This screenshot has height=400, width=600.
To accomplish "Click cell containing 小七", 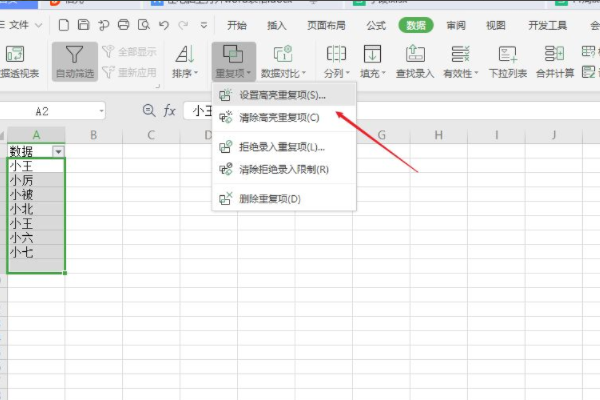I will click(x=36, y=252).
